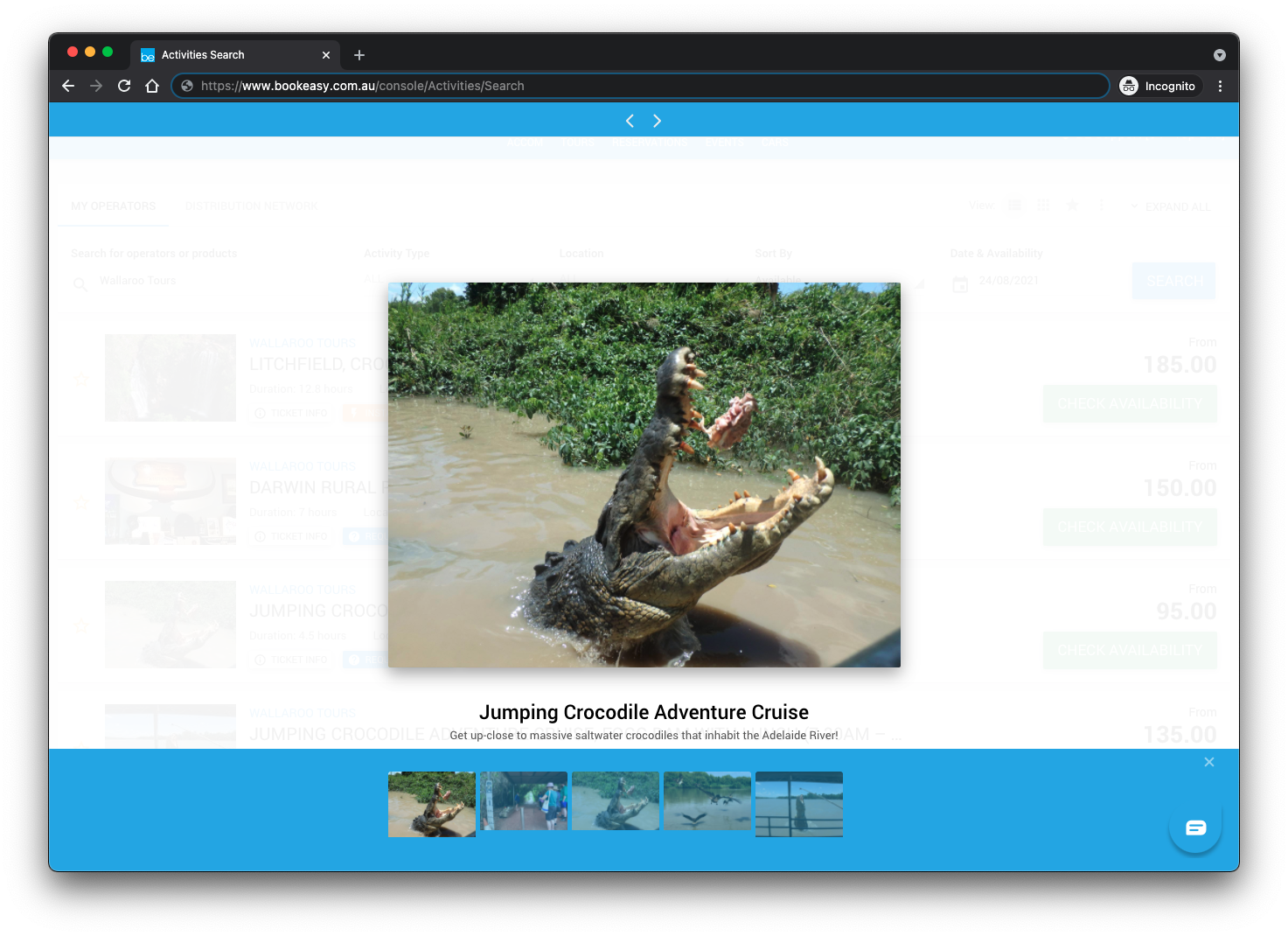Click the caption about saltwater crocodiles
This screenshot has height=936, width=1288.
tap(644, 736)
